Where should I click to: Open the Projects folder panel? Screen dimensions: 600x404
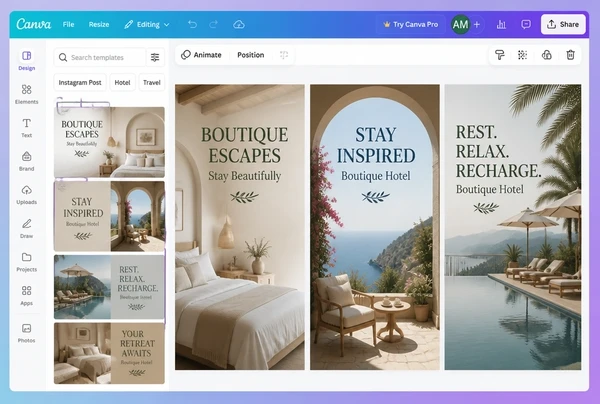tap(26, 262)
